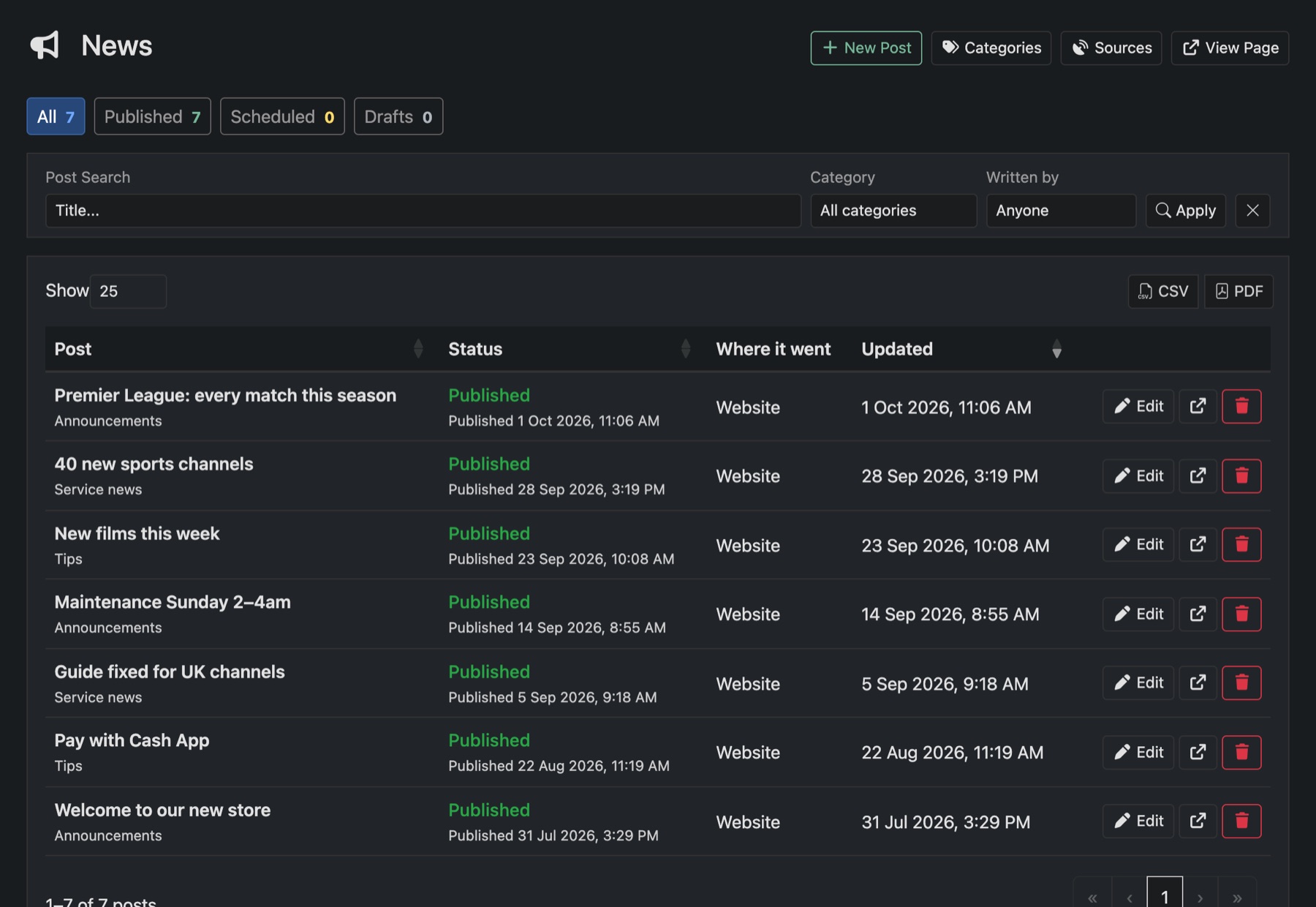
Task: Delete the 40 new sports channels post
Action: click(1241, 475)
